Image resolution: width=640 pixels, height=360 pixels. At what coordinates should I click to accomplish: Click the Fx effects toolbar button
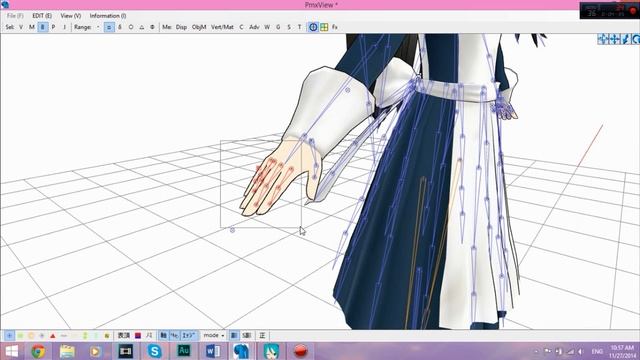(x=335, y=27)
